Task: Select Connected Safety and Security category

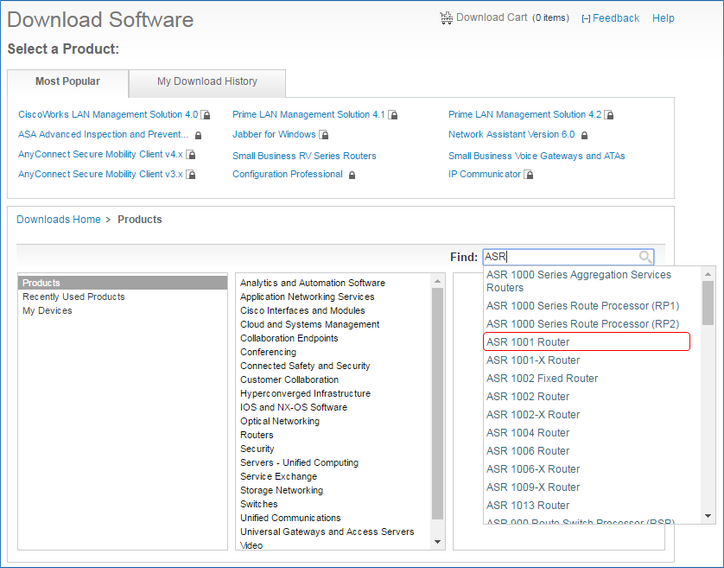Action: click(305, 366)
